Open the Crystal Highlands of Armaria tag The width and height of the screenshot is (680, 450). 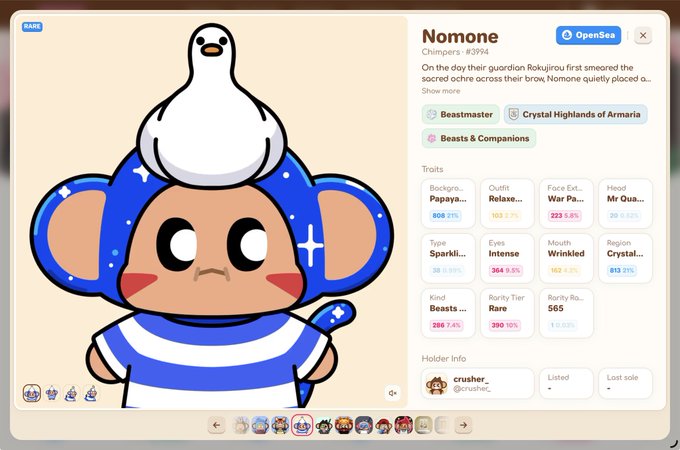click(x=575, y=114)
